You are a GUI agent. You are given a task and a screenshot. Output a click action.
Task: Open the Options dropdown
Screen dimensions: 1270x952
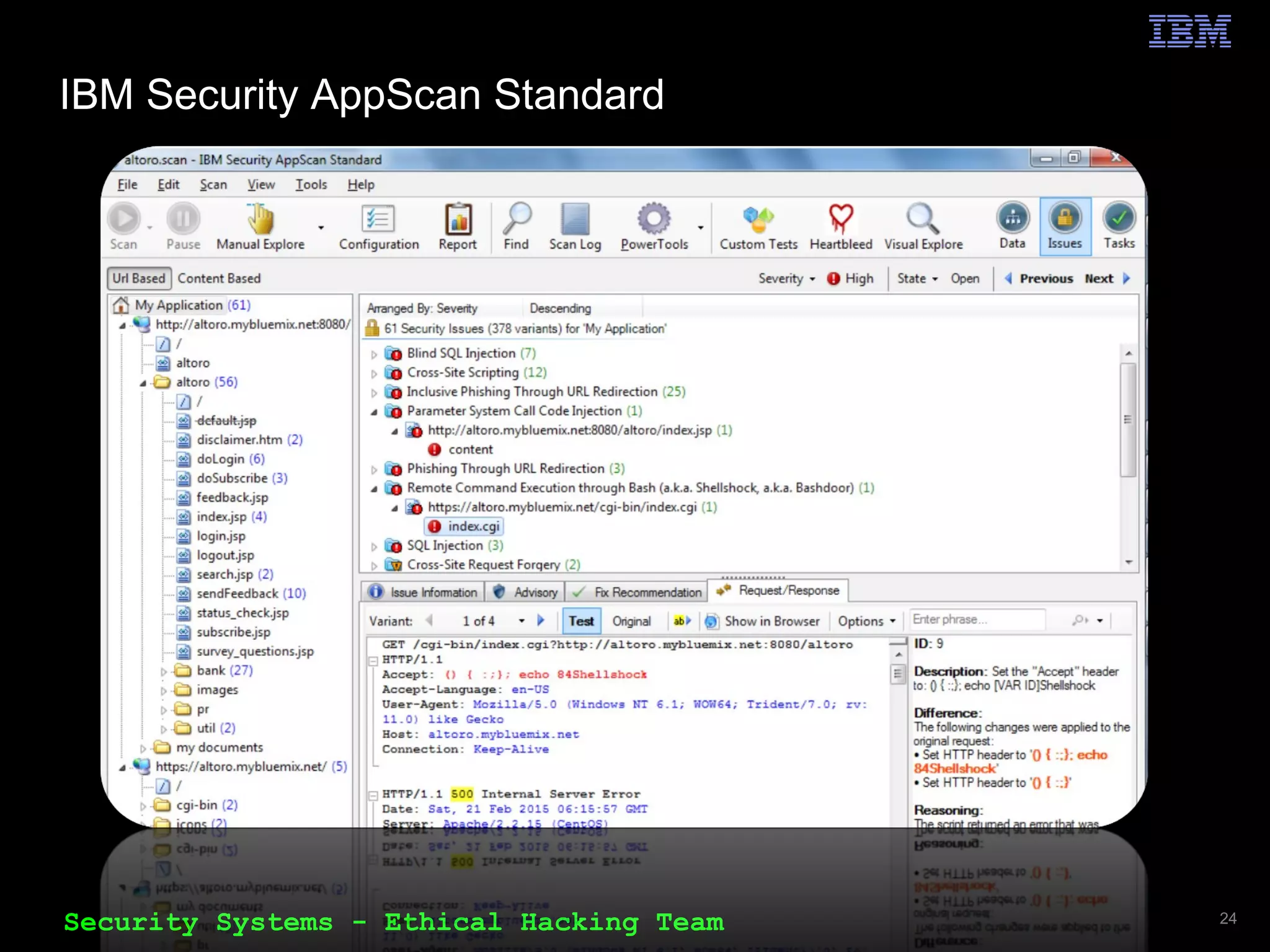coord(867,621)
